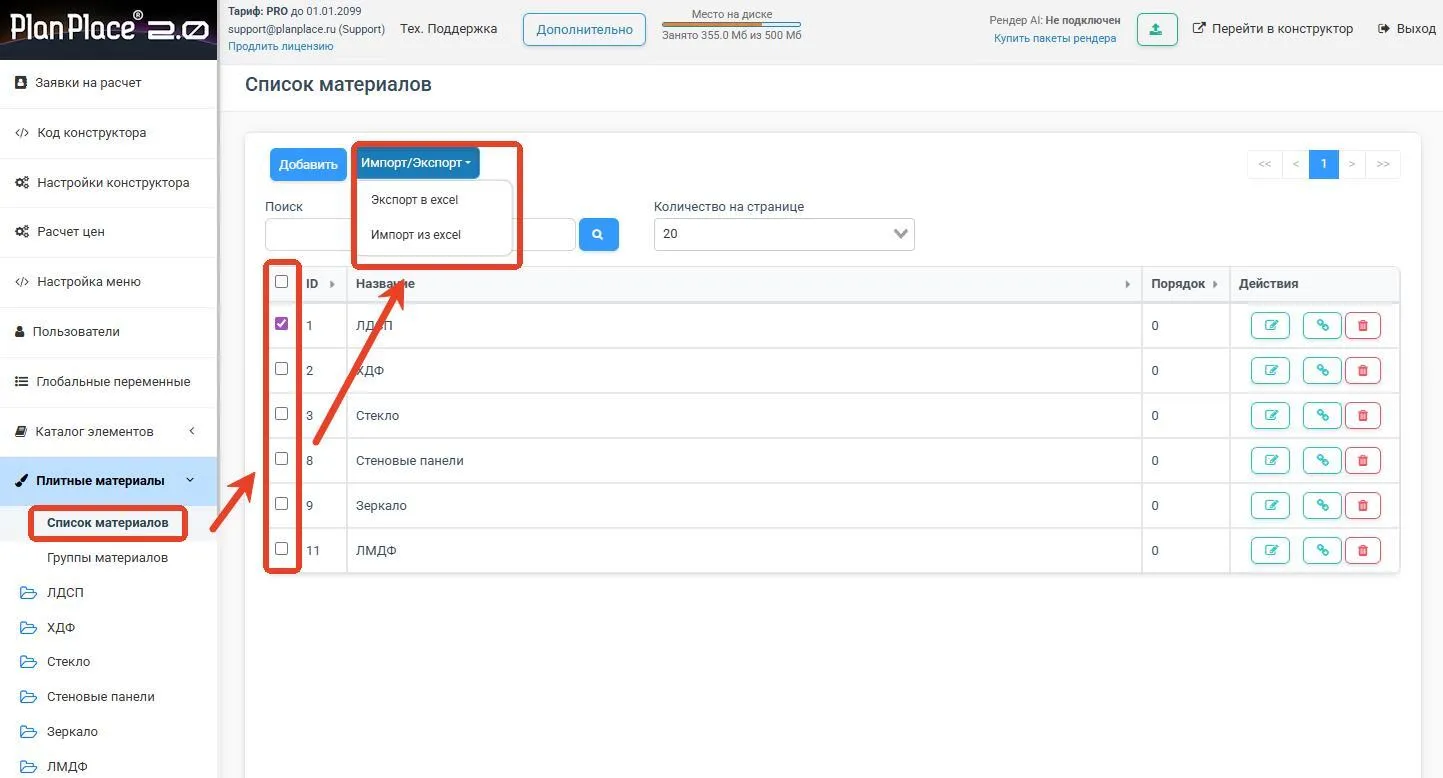
Task: Click link icon in Стекло row
Action: coord(1322,416)
